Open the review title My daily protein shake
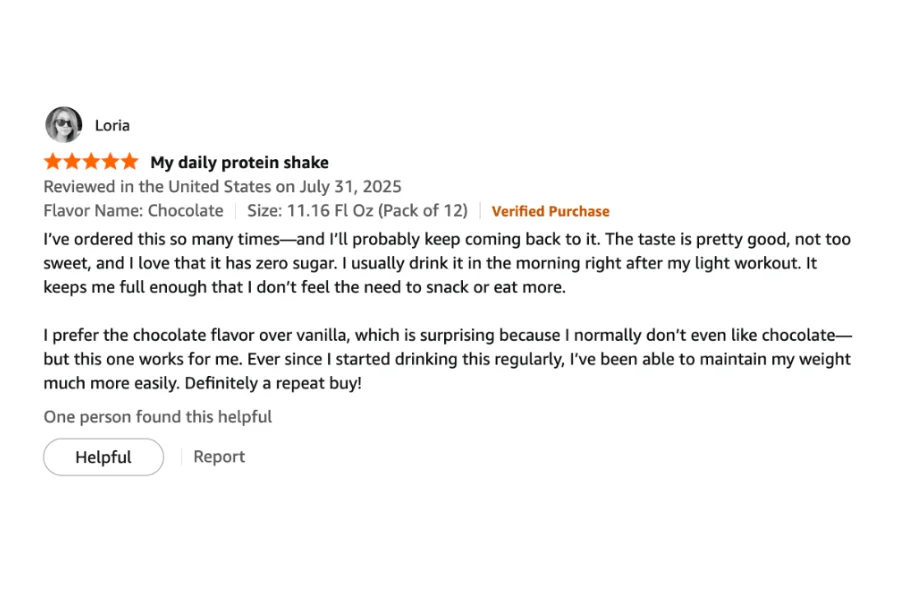This screenshot has width=920, height=600. point(240,161)
